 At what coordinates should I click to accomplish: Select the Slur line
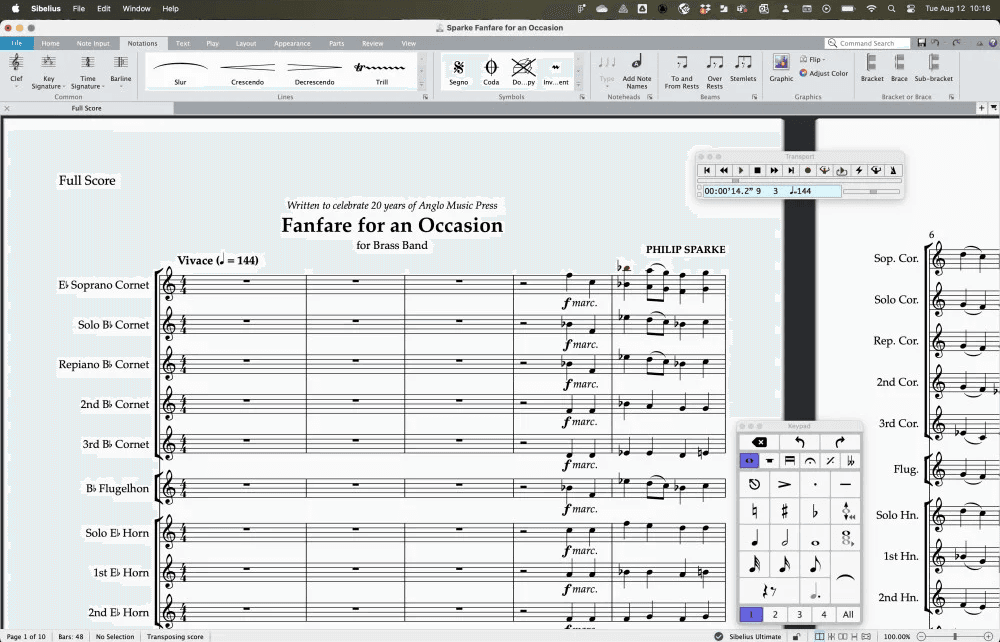180,71
